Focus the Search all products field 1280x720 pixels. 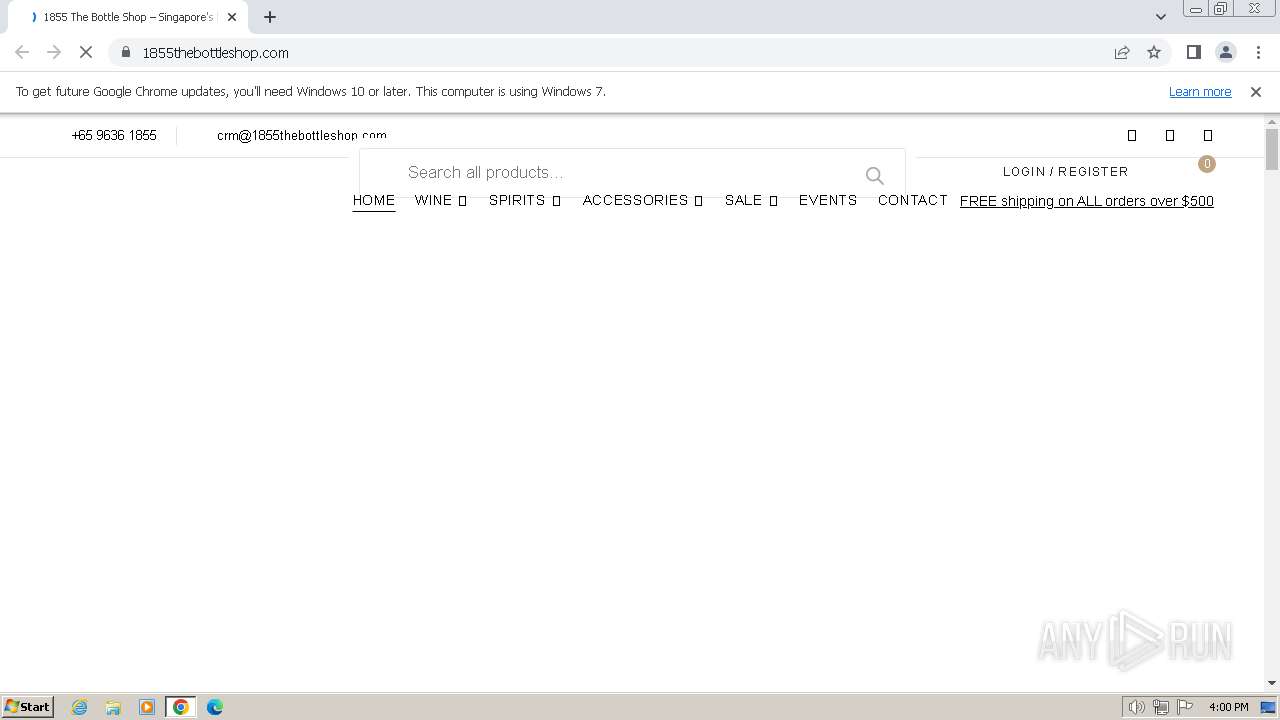coord(632,173)
